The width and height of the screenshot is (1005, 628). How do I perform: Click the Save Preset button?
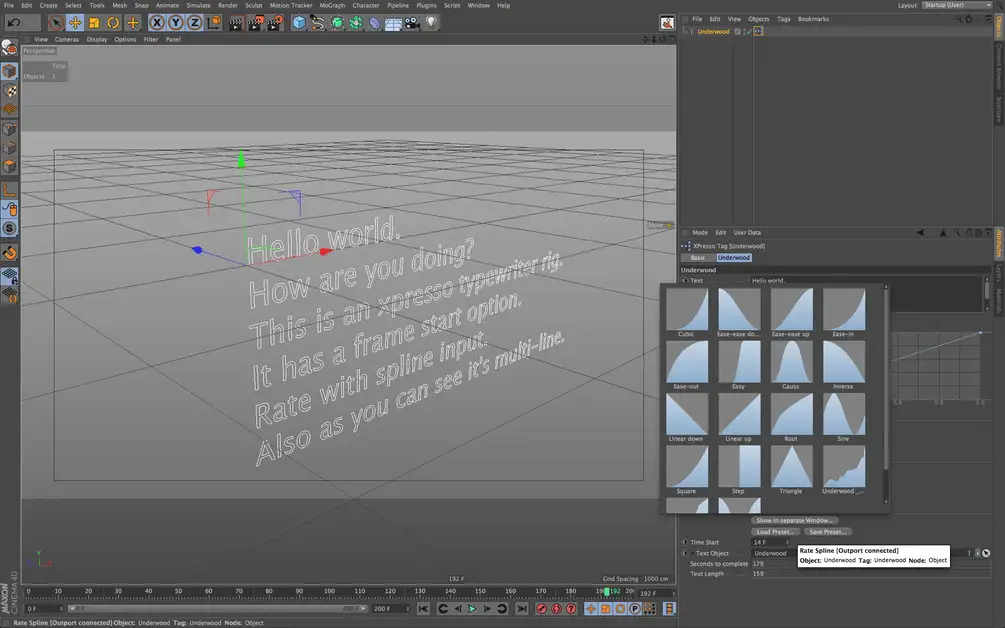(828, 532)
